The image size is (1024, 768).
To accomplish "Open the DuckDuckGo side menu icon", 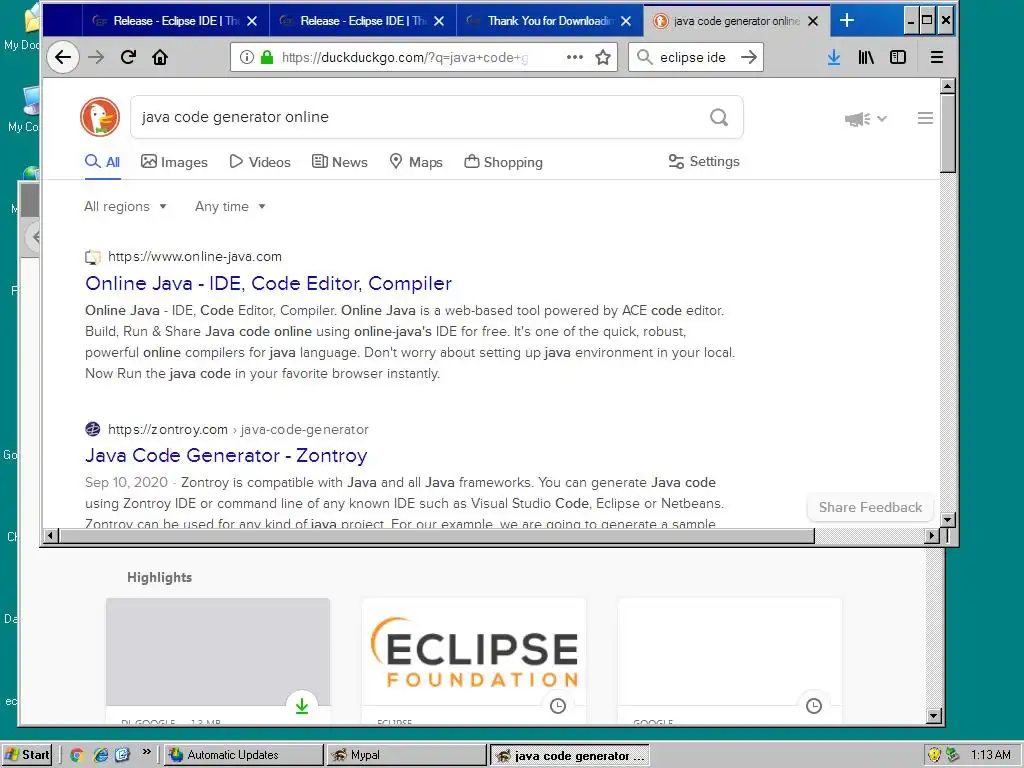I will [x=925, y=118].
